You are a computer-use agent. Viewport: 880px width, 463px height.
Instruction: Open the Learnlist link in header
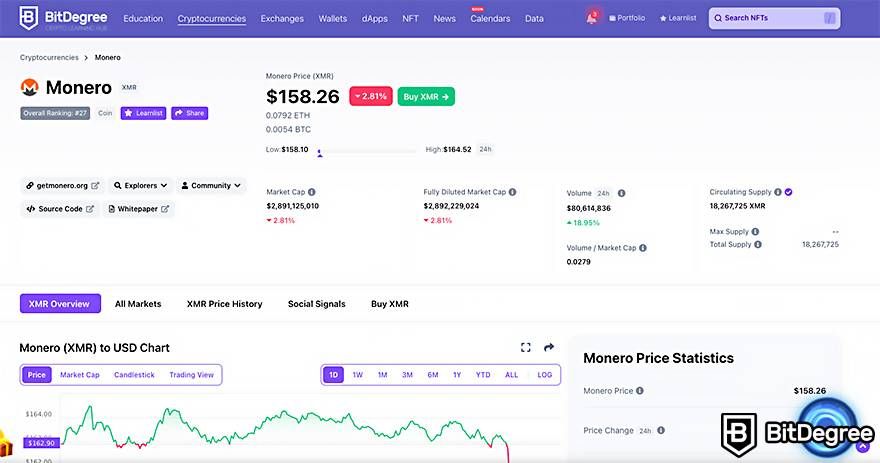tap(678, 18)
